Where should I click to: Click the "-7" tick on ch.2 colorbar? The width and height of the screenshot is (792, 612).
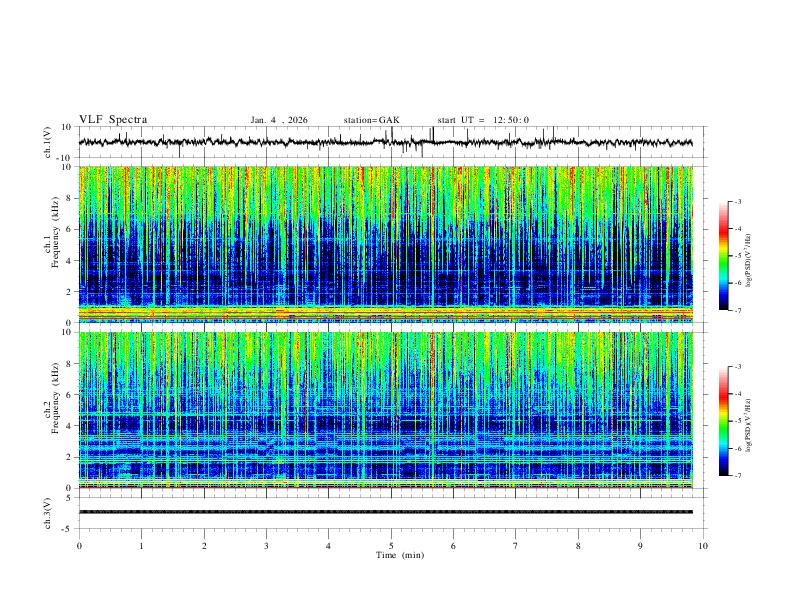click(738, 476)
